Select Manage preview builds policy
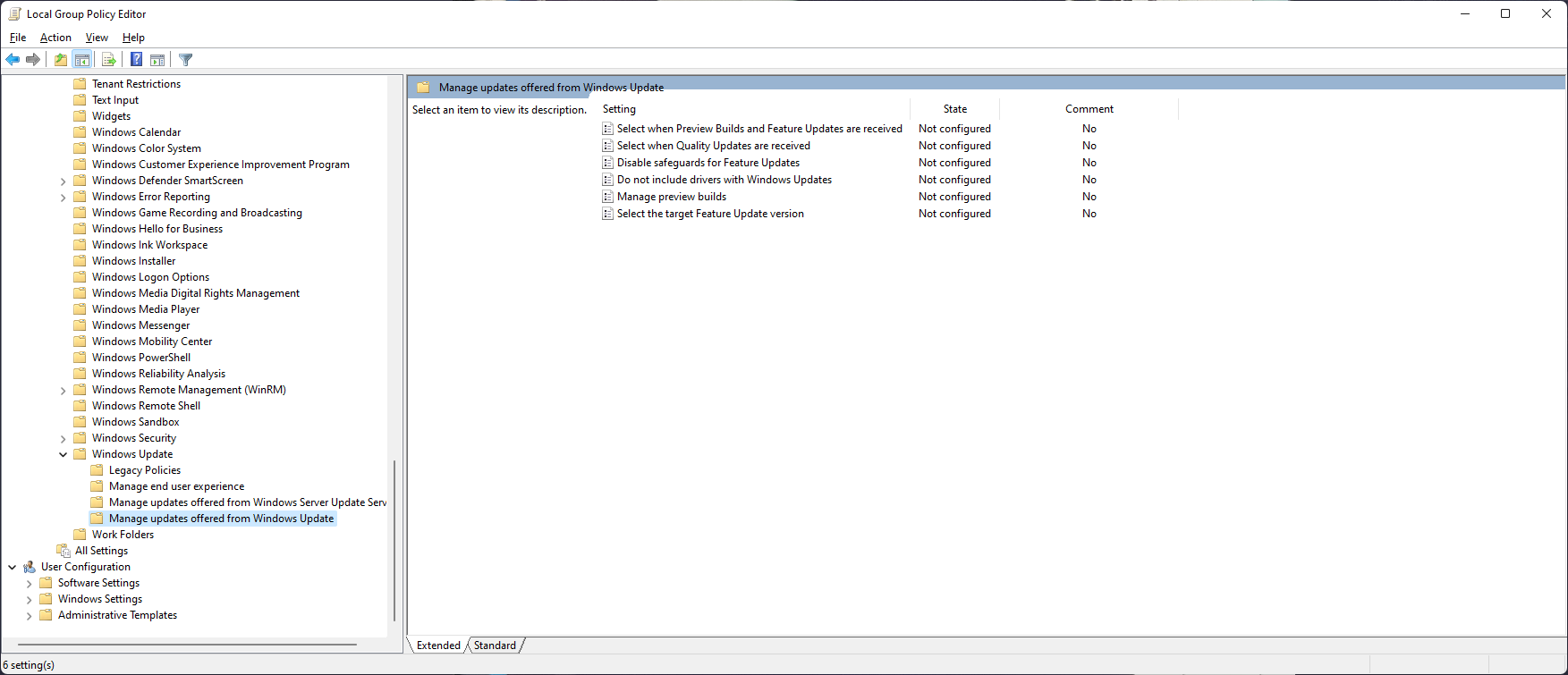 click(672, 197)
